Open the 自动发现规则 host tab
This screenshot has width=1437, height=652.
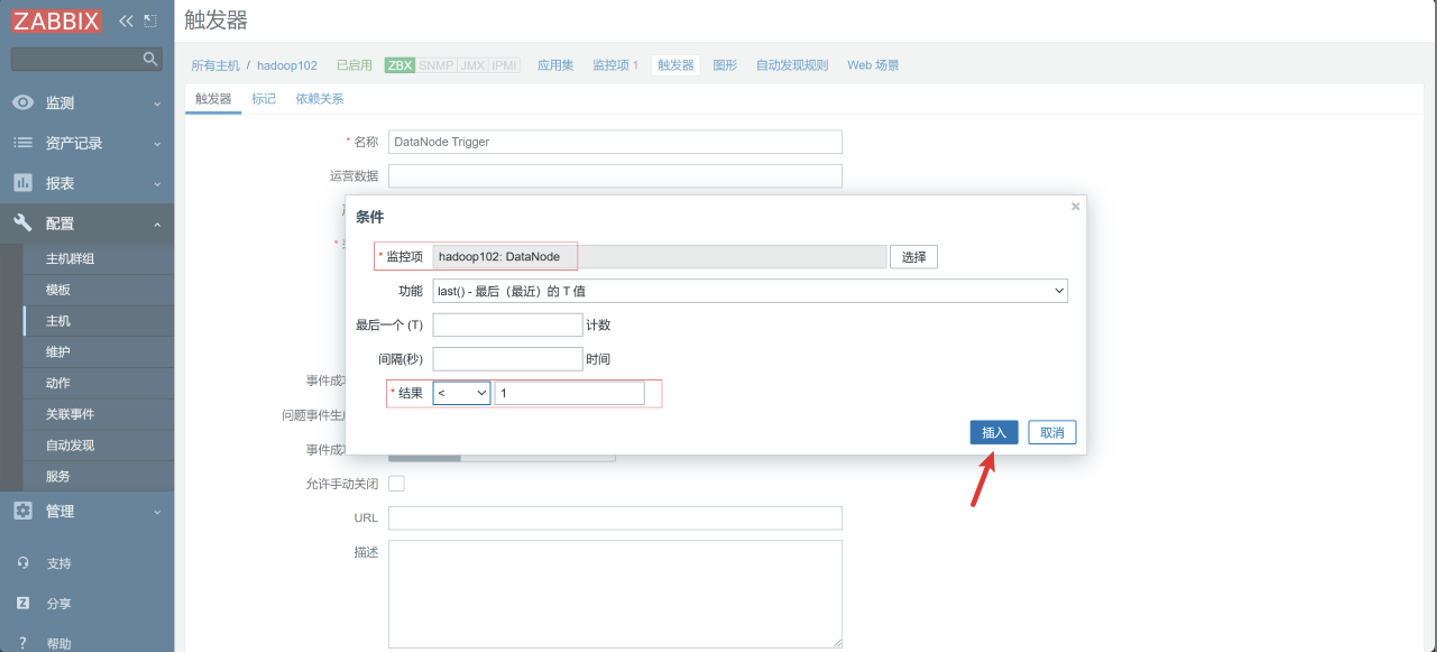tap(792, 65)
